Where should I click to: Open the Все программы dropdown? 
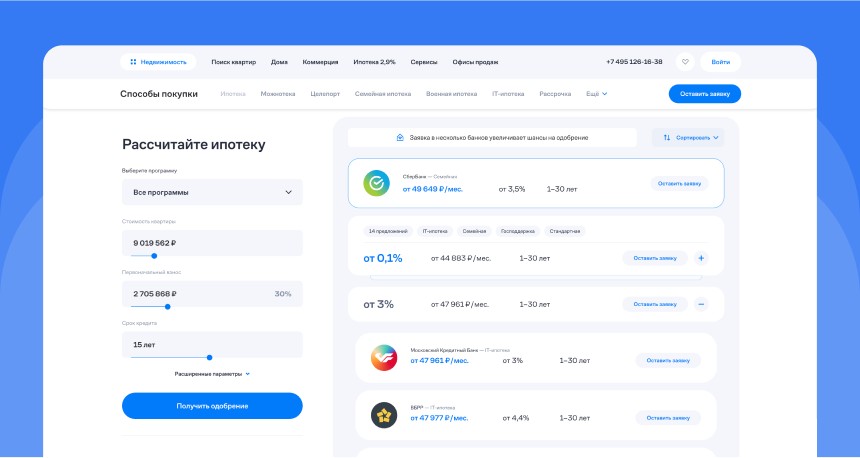click(212, 193)
